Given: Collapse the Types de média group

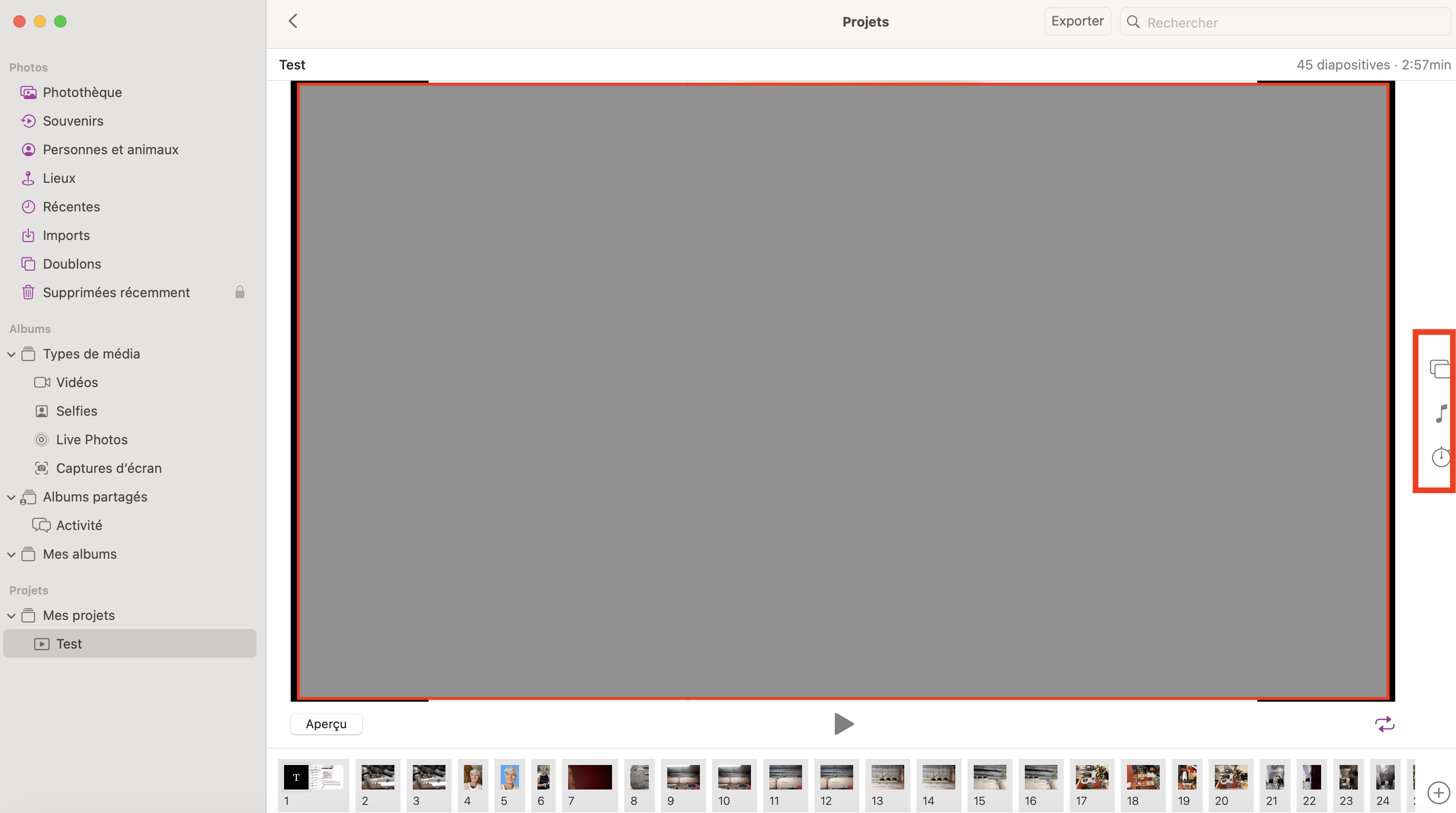Looking at the screenshot, I should [x=11, y=354].
